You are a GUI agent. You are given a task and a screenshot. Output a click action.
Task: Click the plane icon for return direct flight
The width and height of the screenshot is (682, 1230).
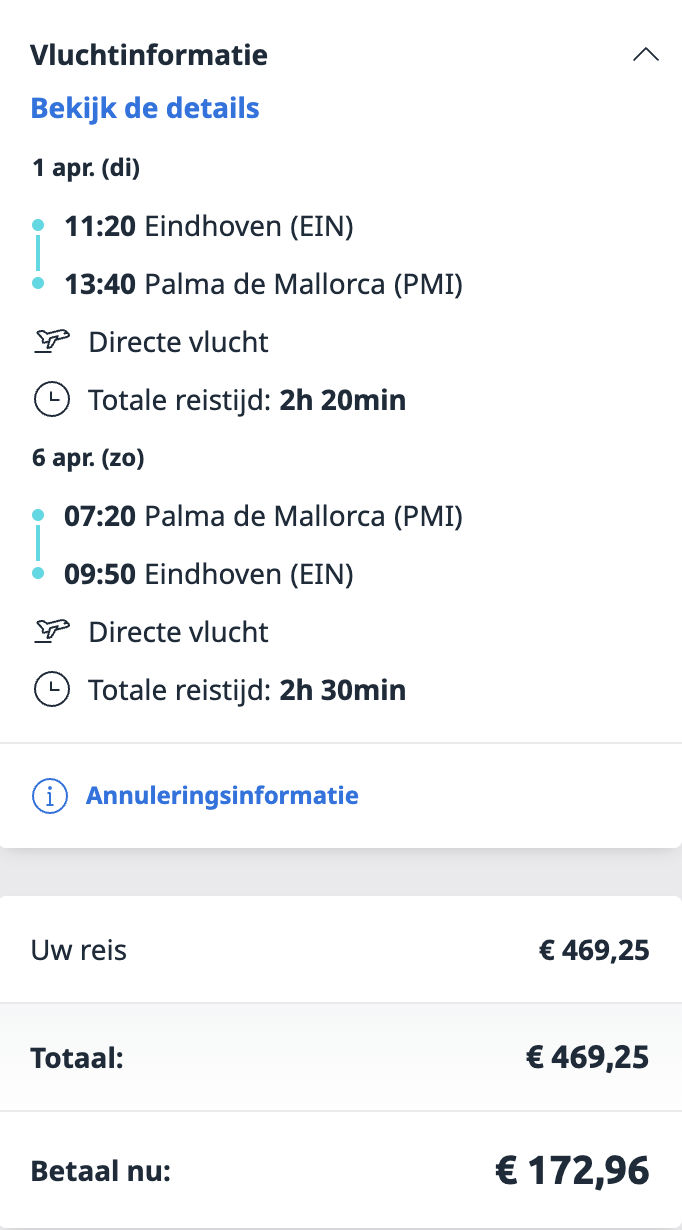point(52,632)
